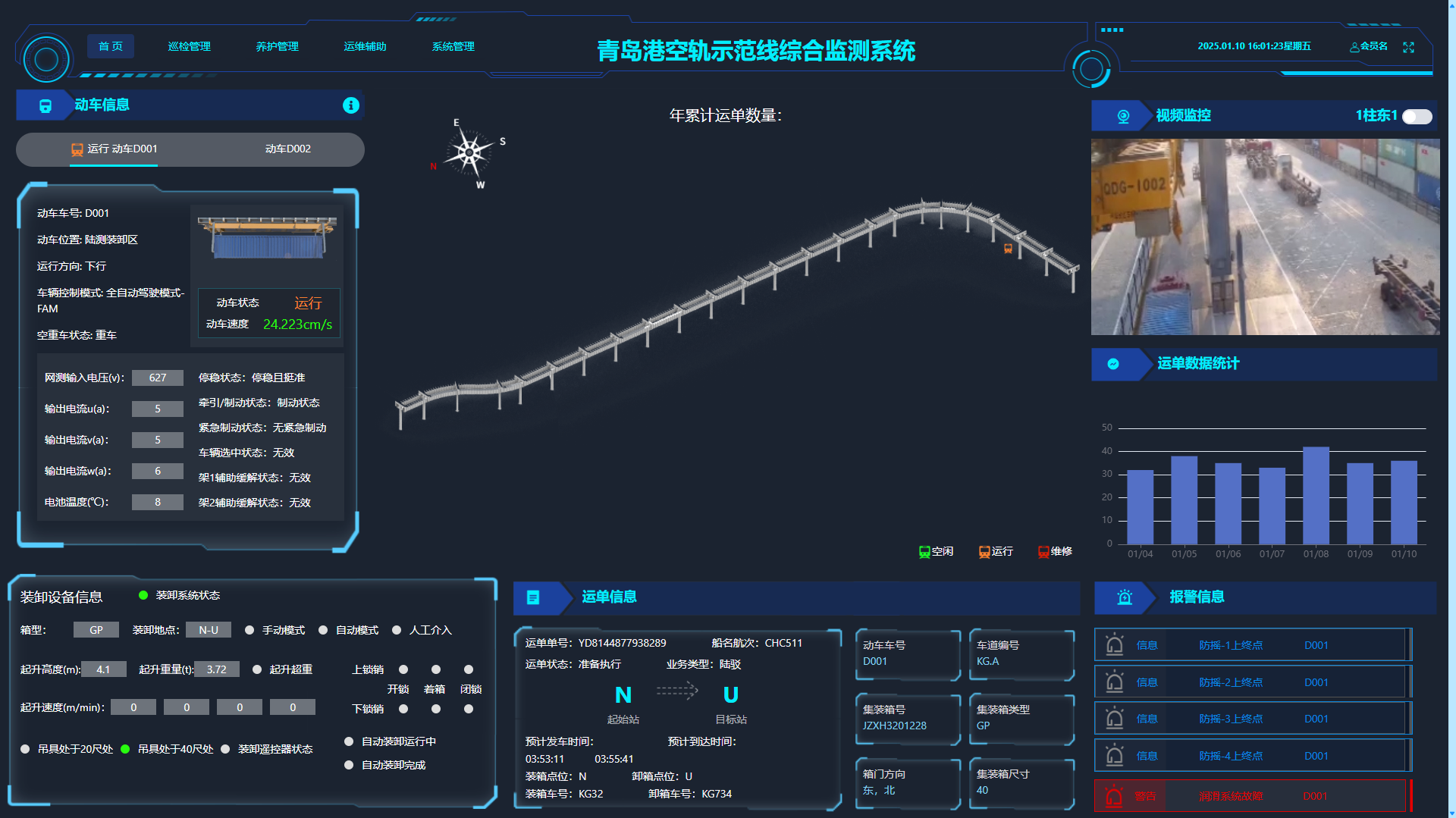
Task: Select the 手动模式 radio button
Action: (x=249, y=630)
